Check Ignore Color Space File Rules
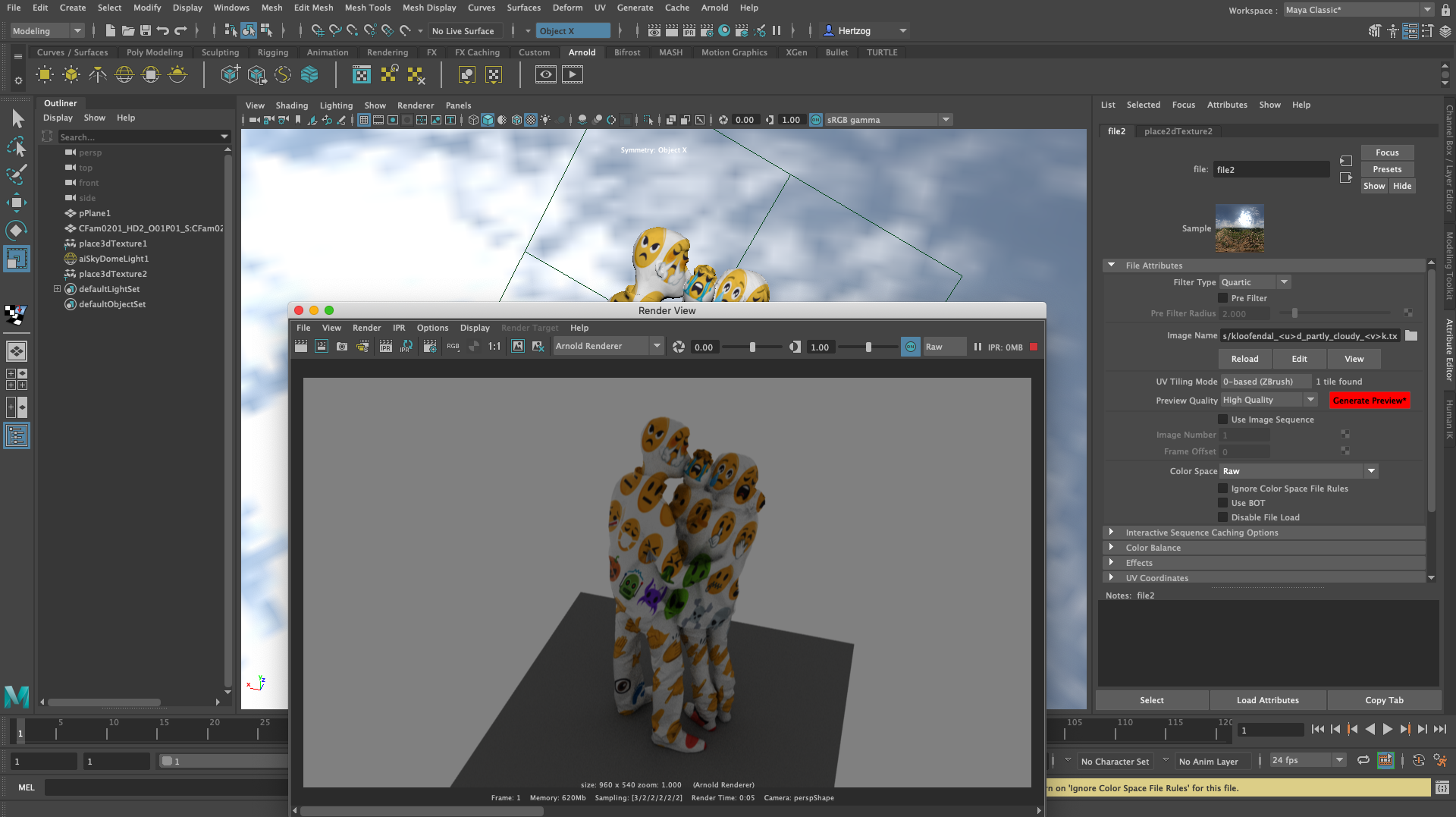The width and height of the screenshot is (1456, 817). coord(1223,489)
